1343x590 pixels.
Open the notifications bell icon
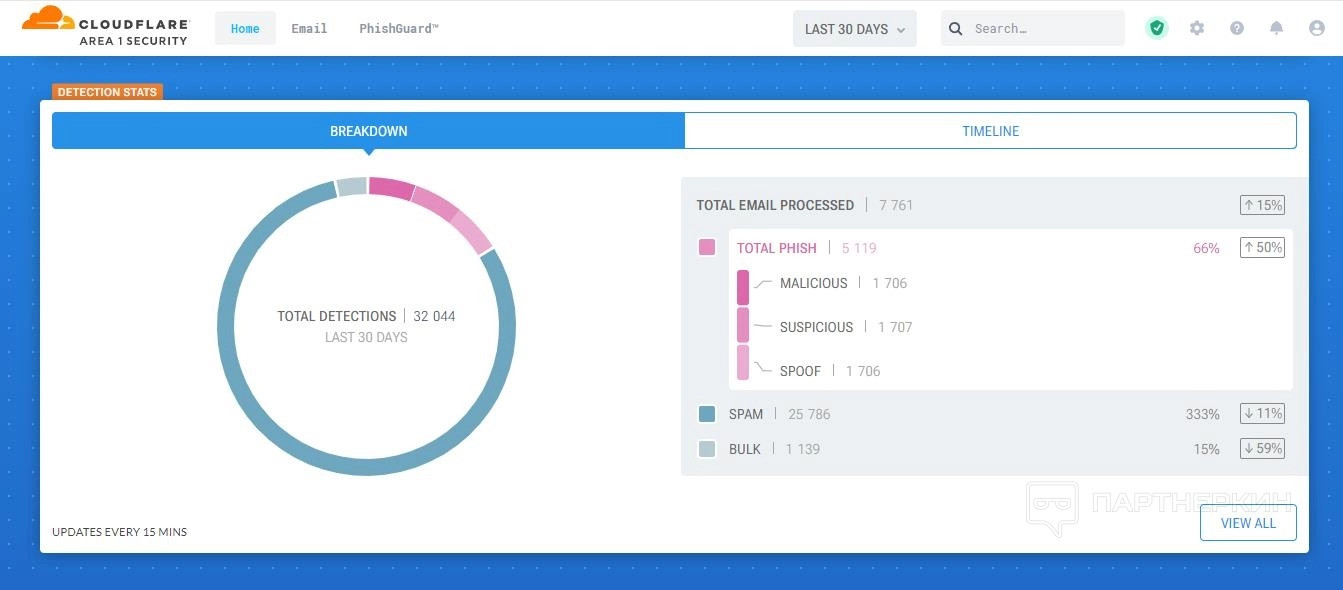[1276, 28]
